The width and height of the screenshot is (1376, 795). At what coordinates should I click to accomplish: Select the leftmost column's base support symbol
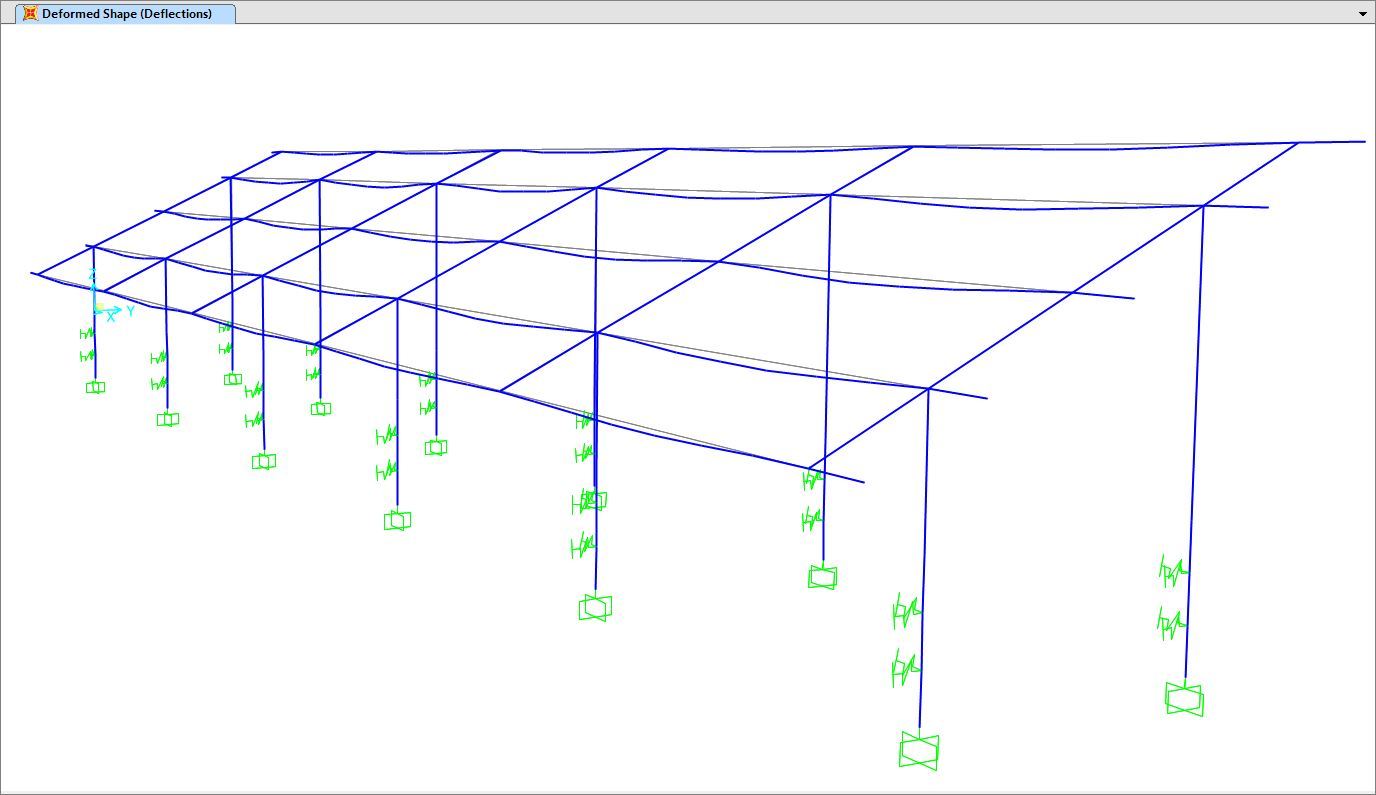[x=95, y=387]
